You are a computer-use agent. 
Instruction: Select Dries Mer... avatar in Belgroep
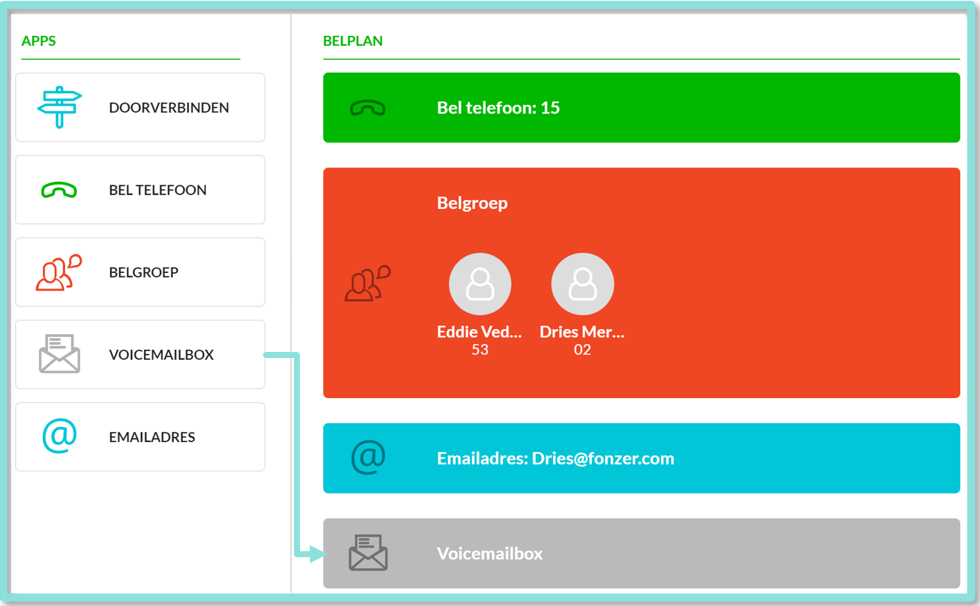582,284
